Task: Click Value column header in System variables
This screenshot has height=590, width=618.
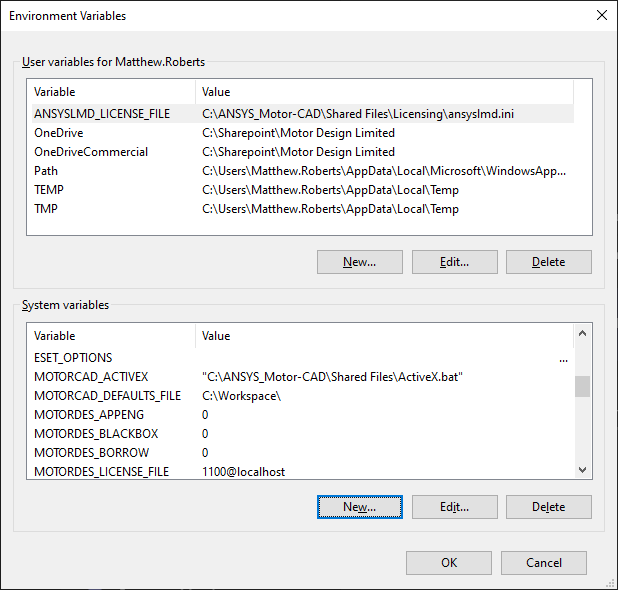Action: (216, 336)
